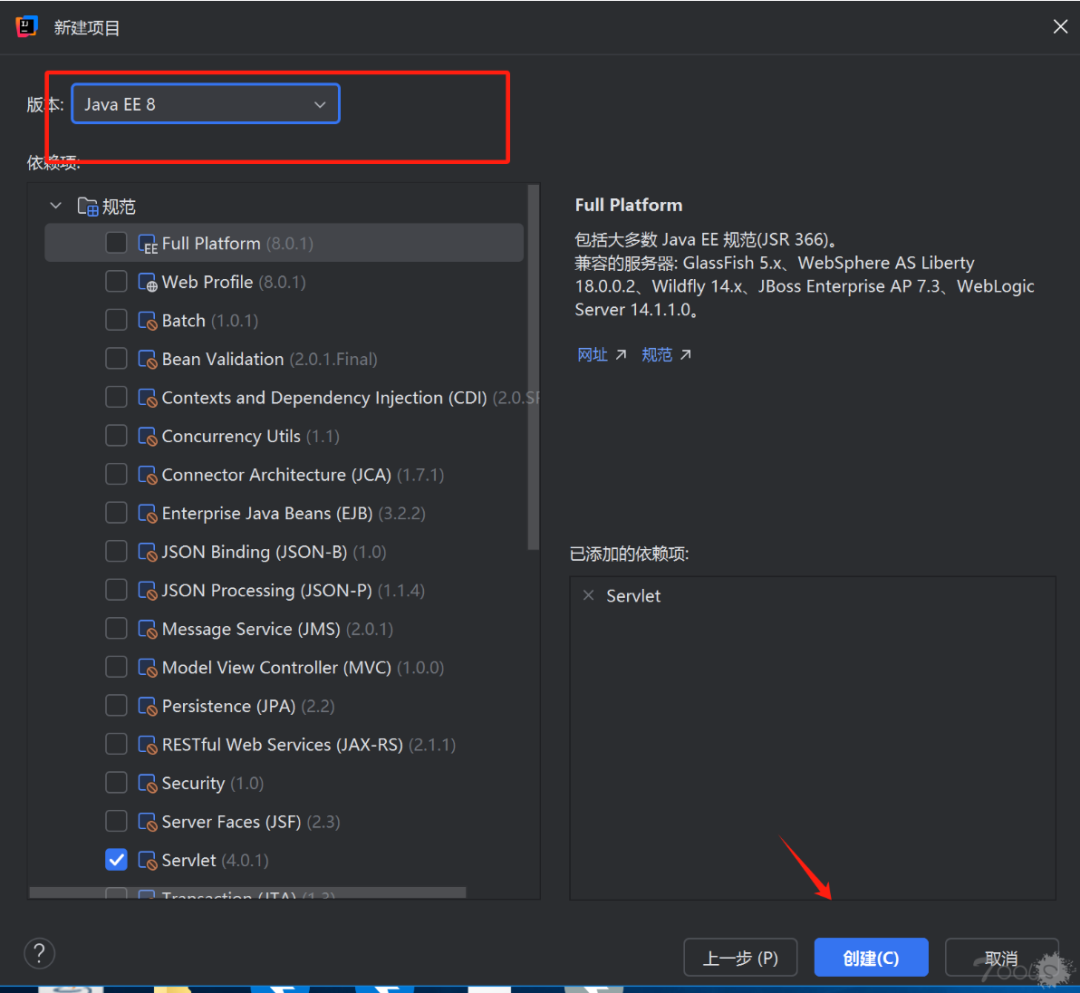This screenshot has width=1080, height=993.
Task: Open the 规范 specification link
Action: pyautogui.click(x=666, y=355)
